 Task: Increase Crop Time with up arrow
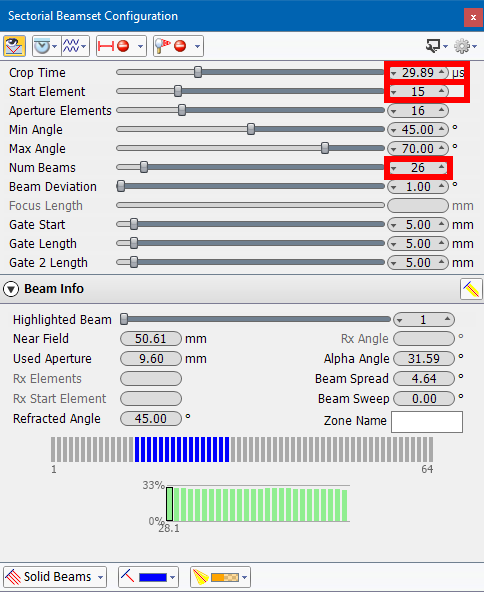point(441,72)
